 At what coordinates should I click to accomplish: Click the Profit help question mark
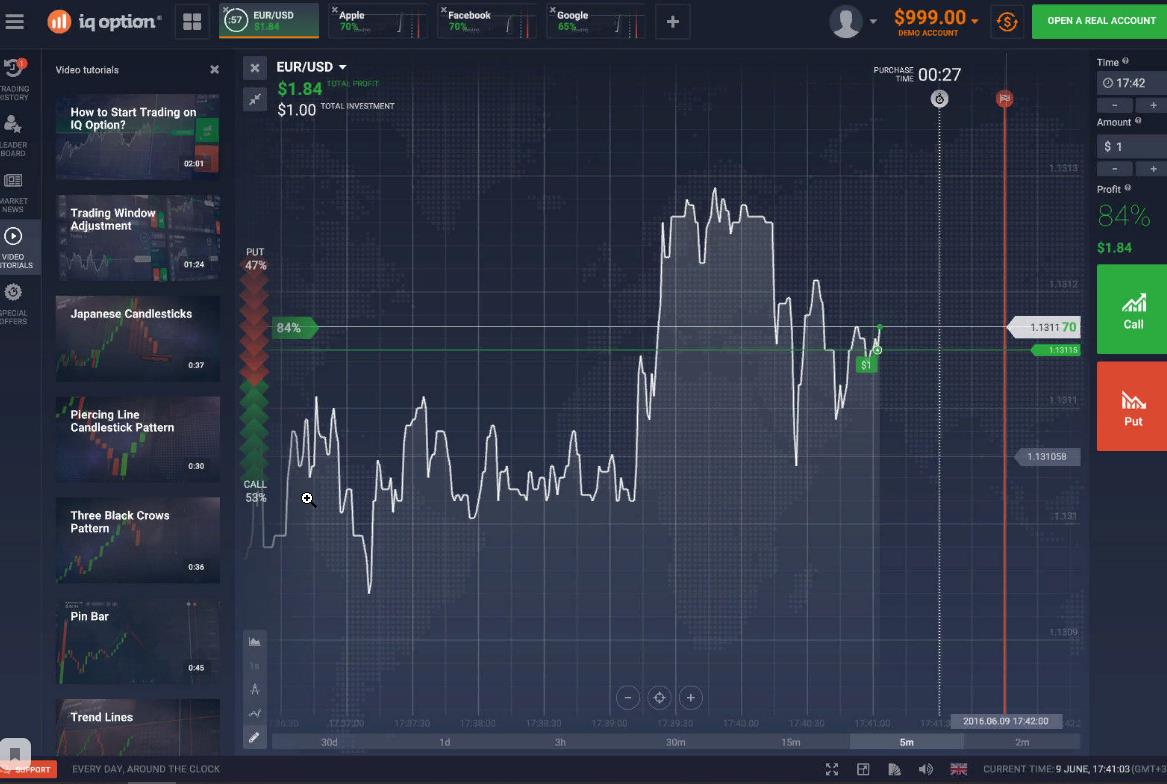coord(1128,188)
